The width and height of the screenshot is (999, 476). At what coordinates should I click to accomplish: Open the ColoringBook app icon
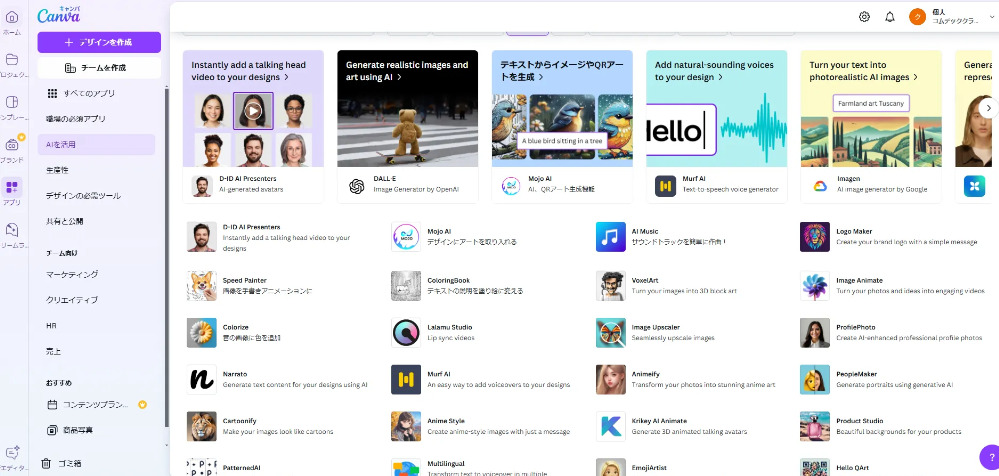click(406, 285)
